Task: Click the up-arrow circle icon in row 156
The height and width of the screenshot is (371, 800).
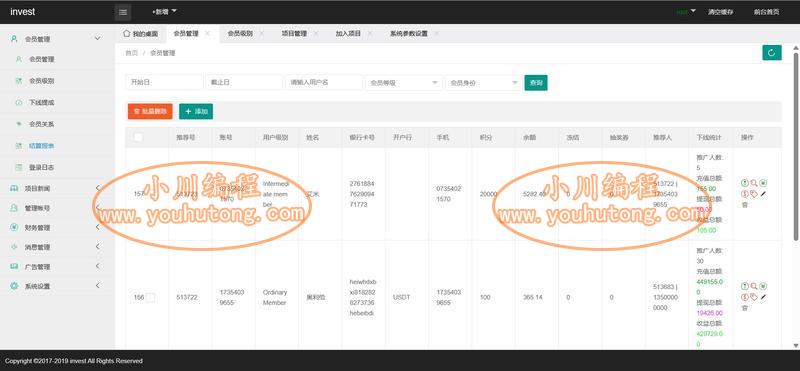Action: (x=744, y=286)
